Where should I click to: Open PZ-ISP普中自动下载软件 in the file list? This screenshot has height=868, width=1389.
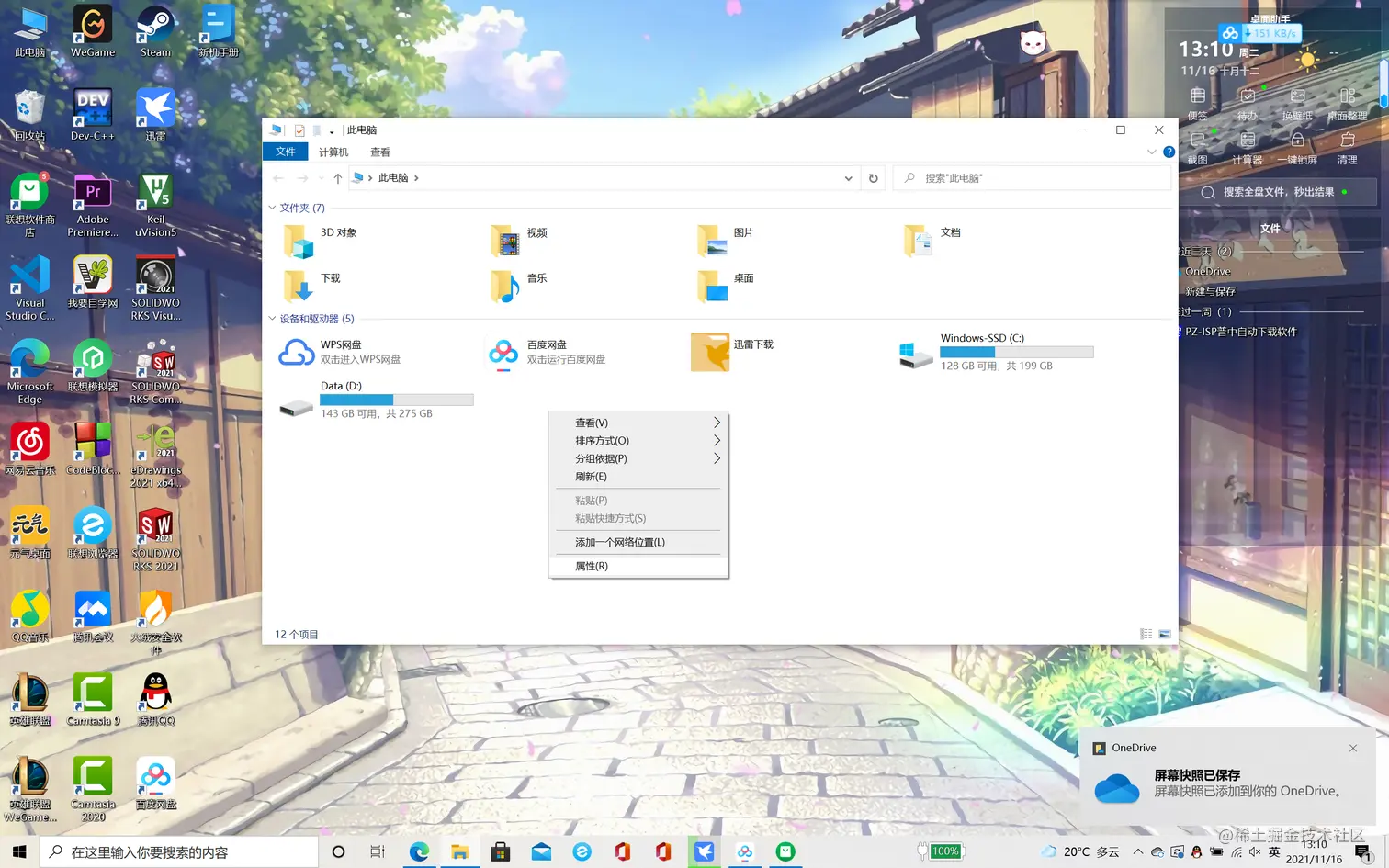[x=1240, y=332]
